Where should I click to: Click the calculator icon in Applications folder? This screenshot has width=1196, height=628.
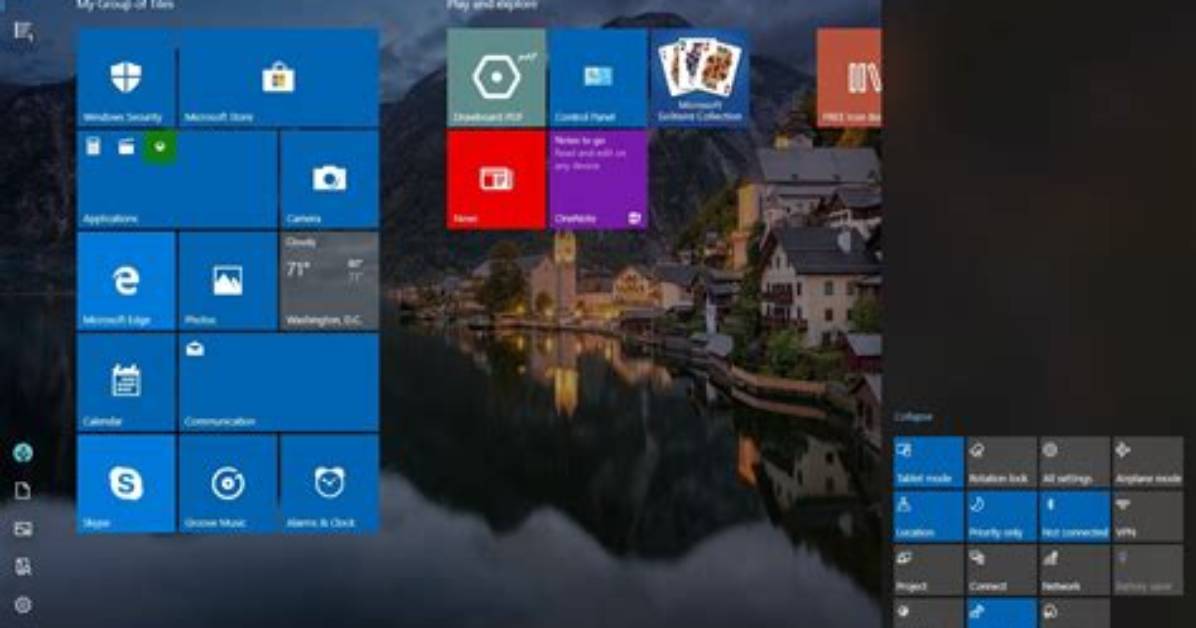93,147
